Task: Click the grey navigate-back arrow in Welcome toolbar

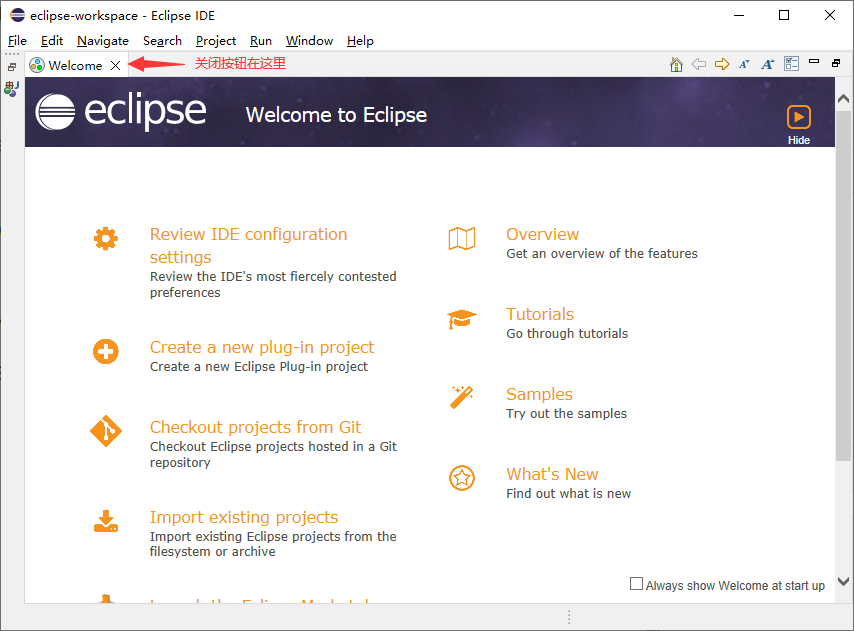Action: point(699,64)
